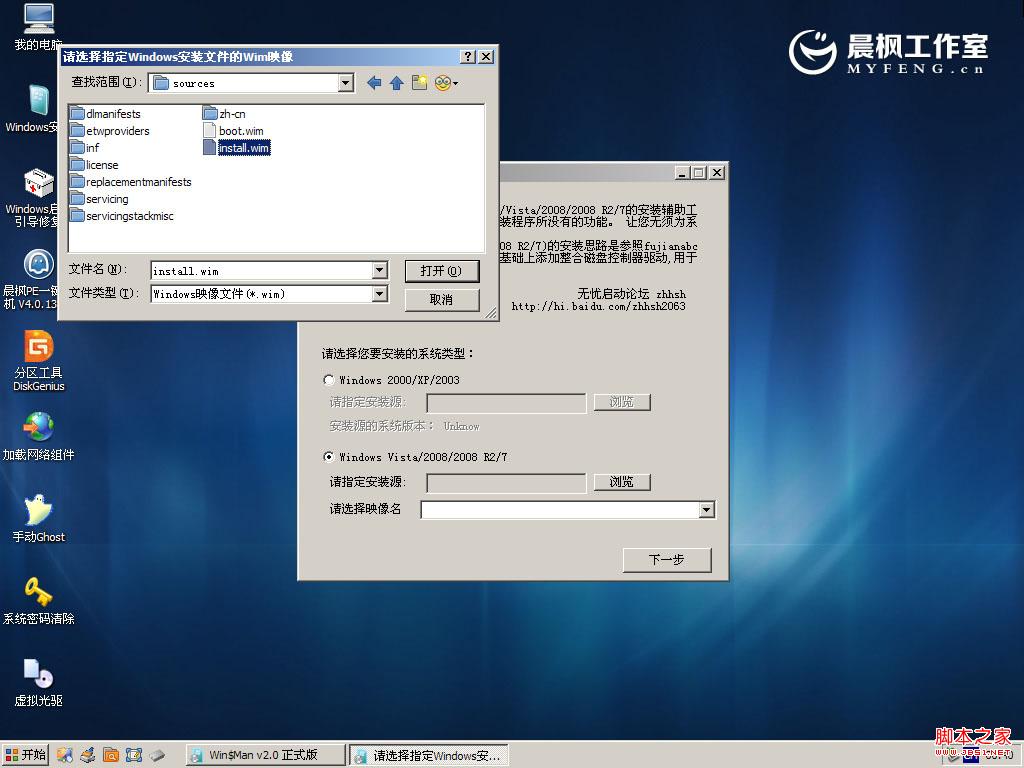
Task: Open the 虚拟光驱 utility
Action: click(38, 673)
